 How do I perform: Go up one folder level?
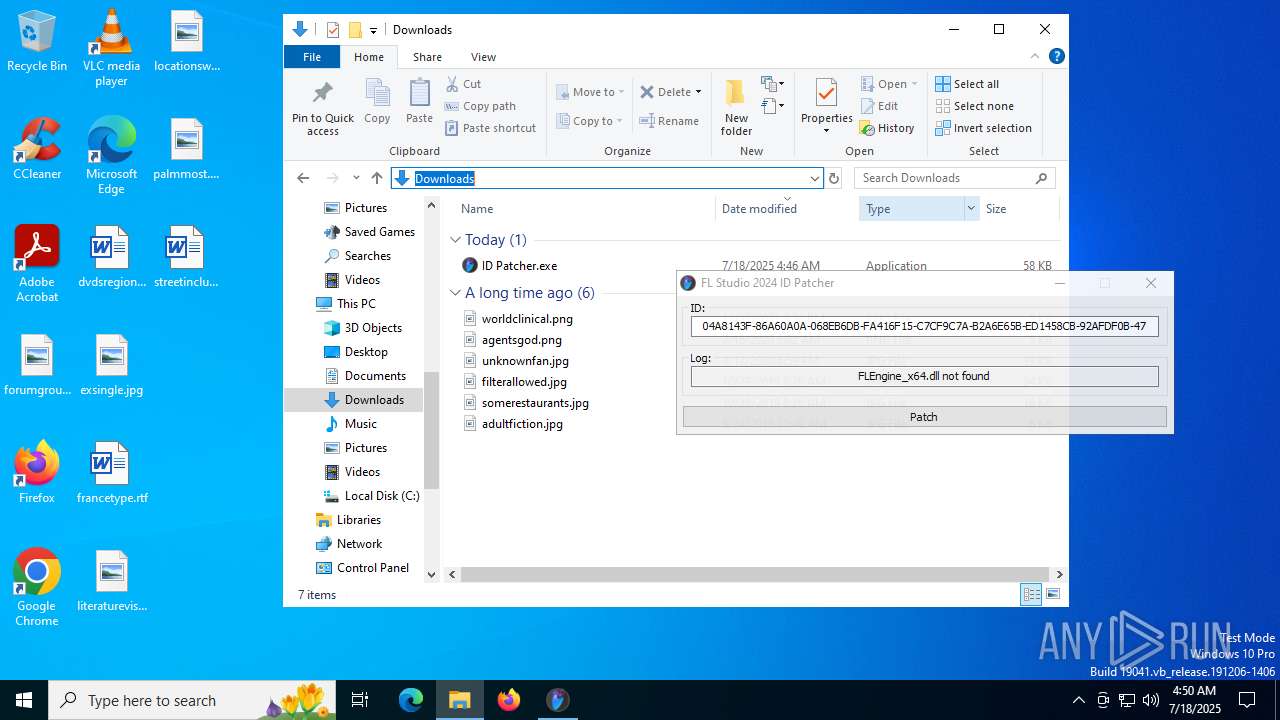[x=377, y=178]
